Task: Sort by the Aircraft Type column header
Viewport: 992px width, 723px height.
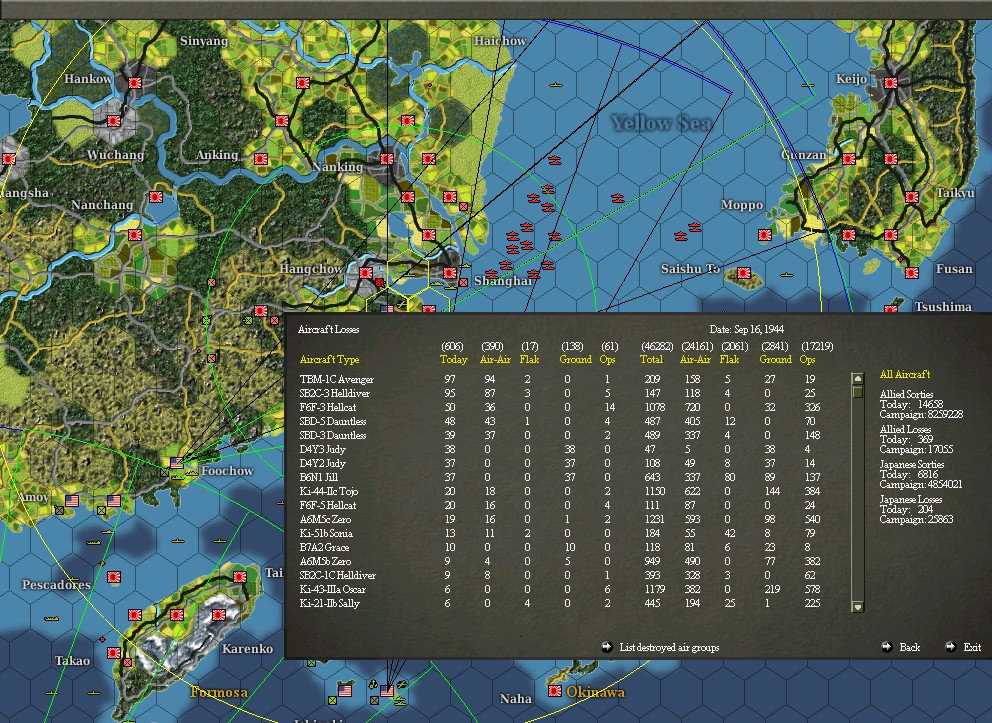Action: click(329, 359)
